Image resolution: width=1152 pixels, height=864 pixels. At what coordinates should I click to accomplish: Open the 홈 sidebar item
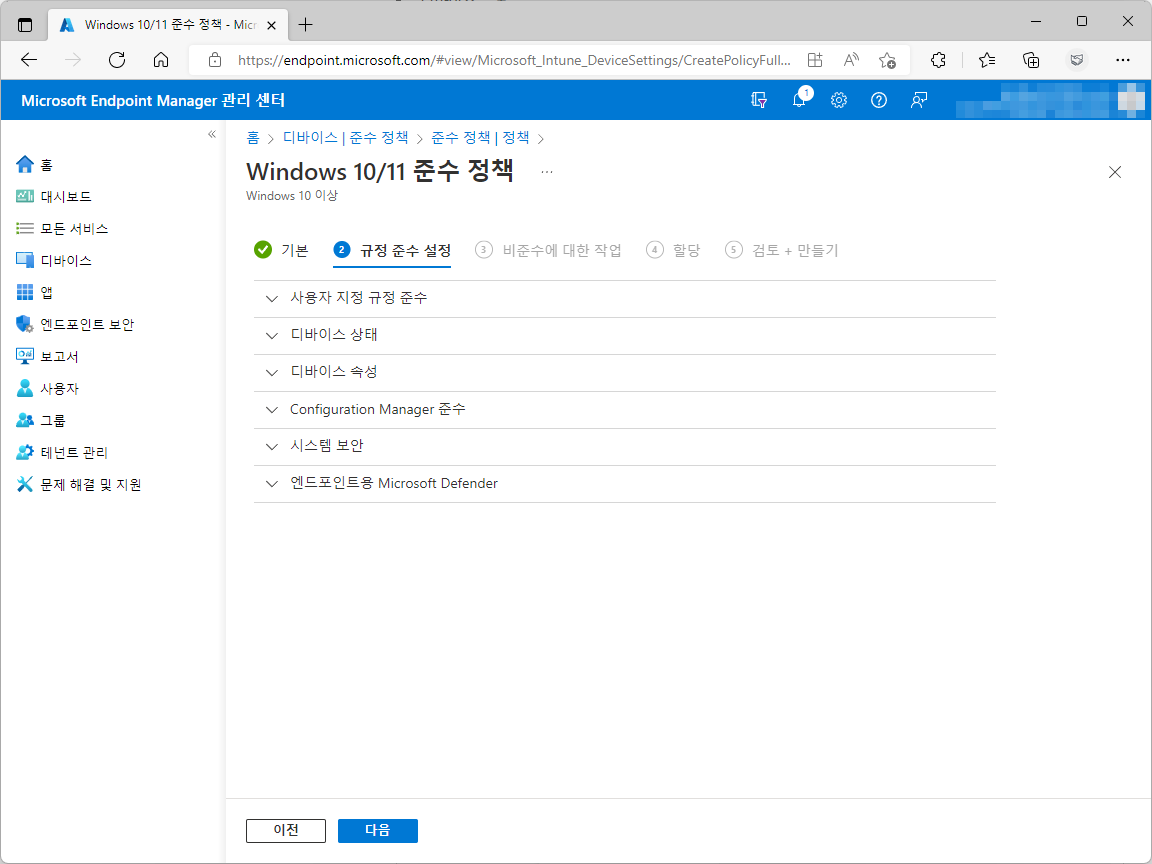pyautogui.click(x=35, y=165)
